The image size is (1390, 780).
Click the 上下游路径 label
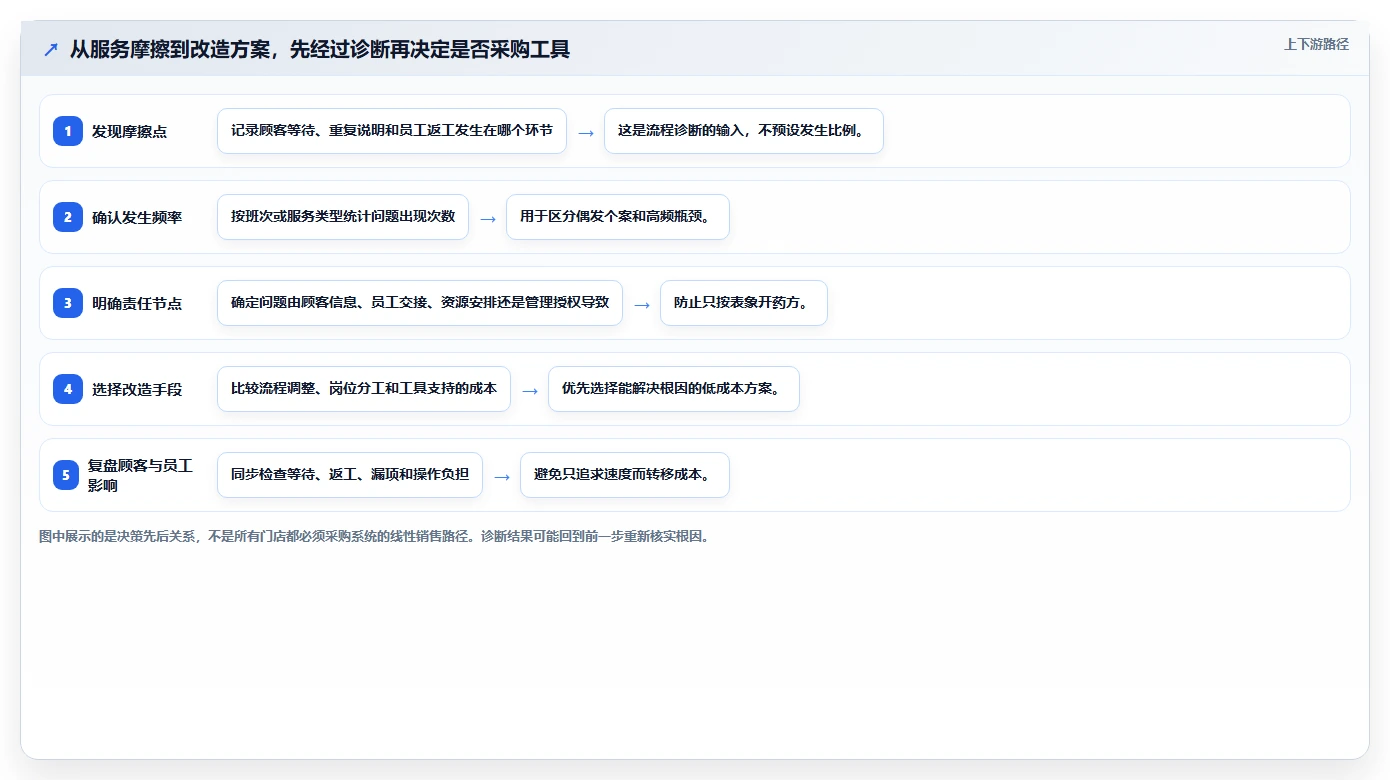[x=1316, y=44]
